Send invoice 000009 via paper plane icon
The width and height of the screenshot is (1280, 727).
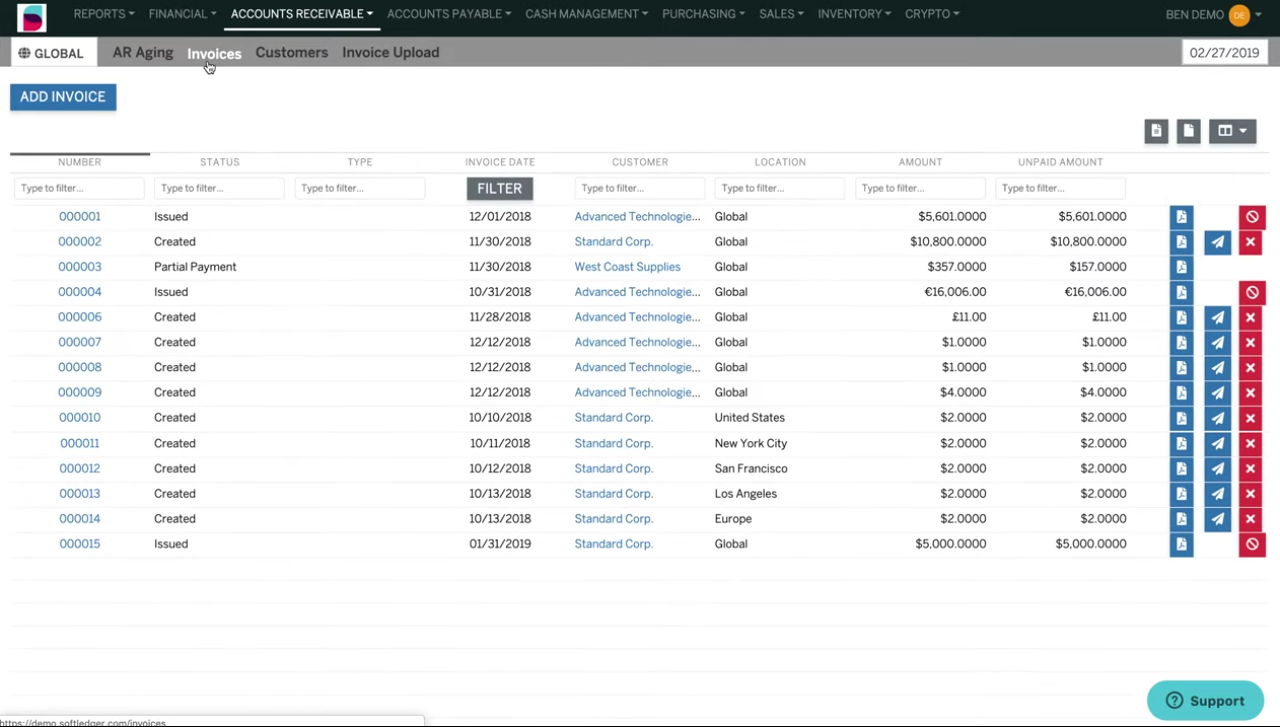pyautogui.click(x=1217, y=393)
